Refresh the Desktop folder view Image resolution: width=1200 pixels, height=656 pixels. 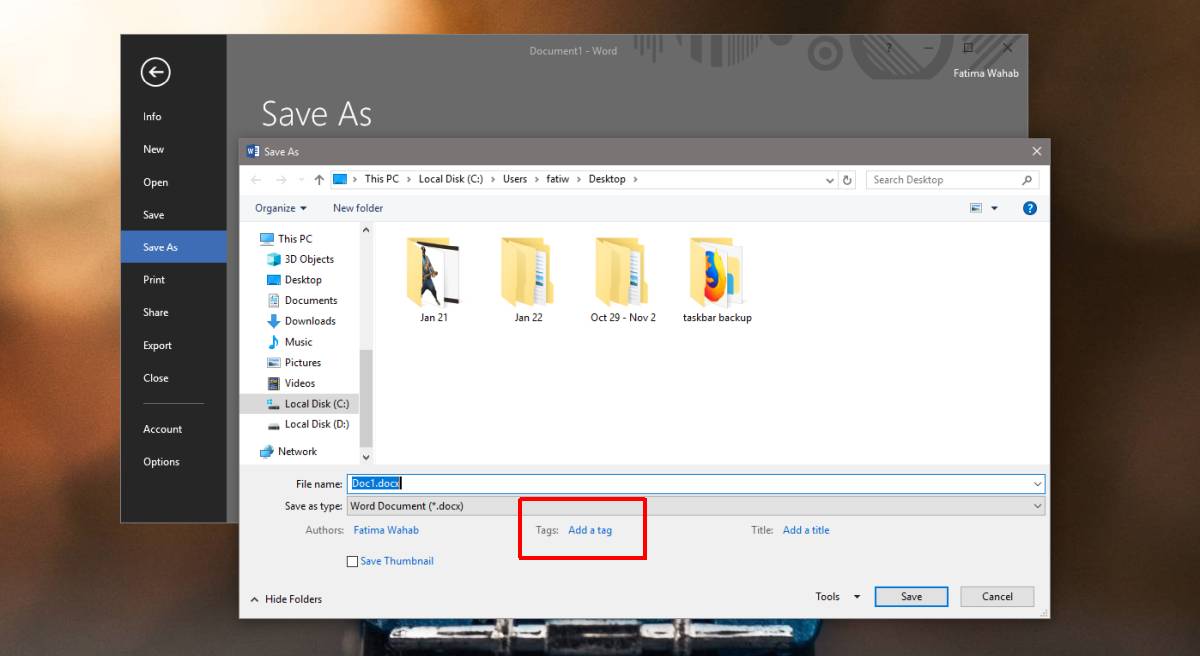(848, 180)
